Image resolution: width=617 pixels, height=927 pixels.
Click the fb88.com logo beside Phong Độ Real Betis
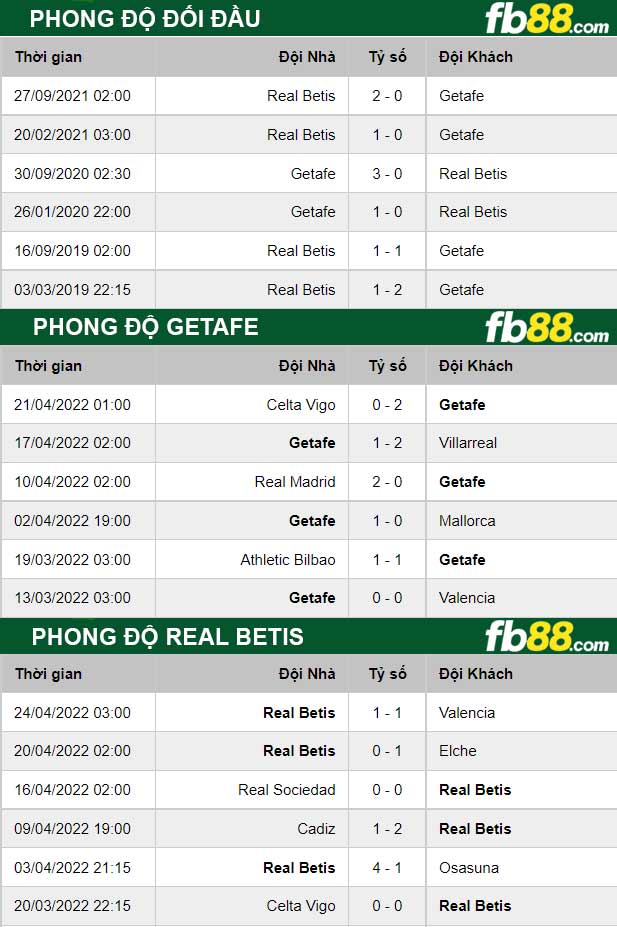click(x=546, y=637)
